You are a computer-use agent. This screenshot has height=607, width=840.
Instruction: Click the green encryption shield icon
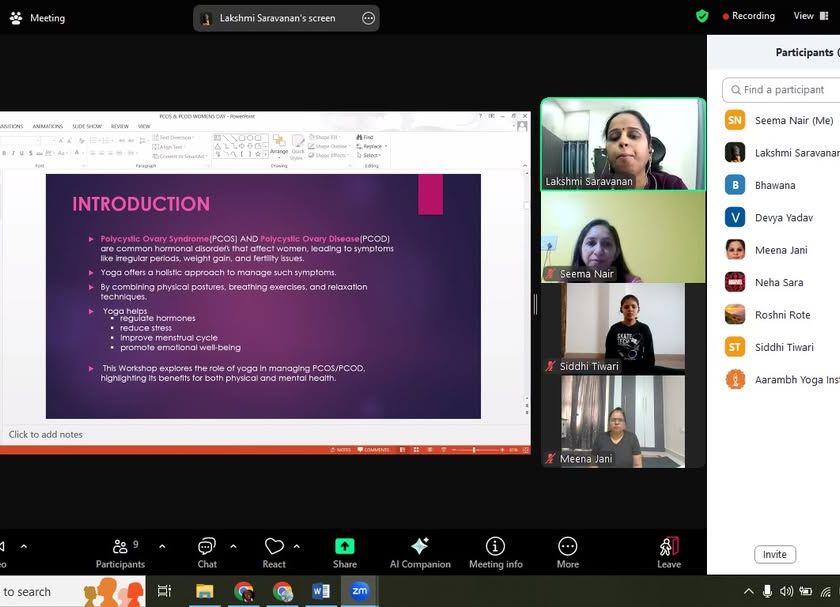[702, 16]
